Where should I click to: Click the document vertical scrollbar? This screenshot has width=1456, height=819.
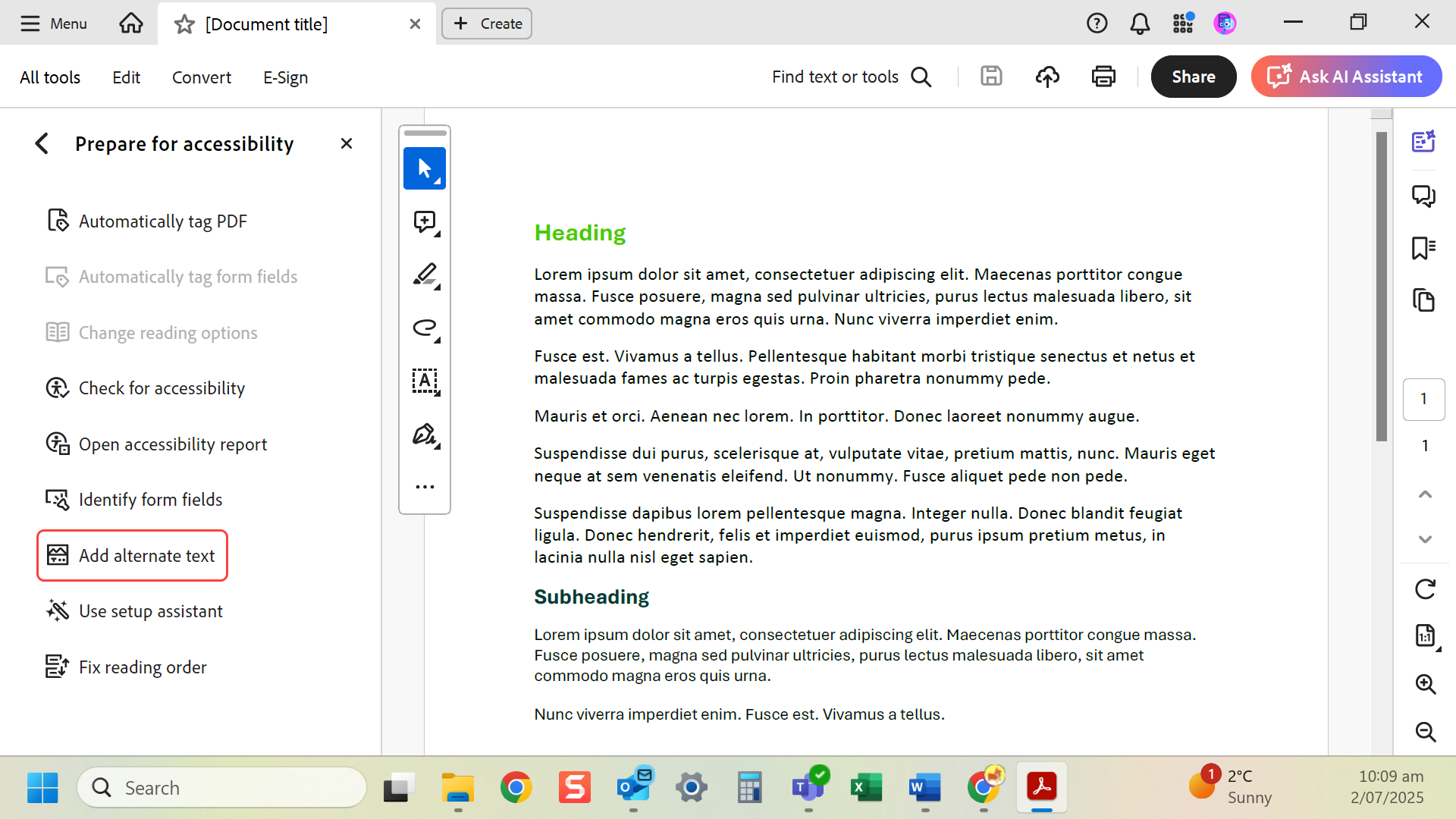pos(1382,287)
